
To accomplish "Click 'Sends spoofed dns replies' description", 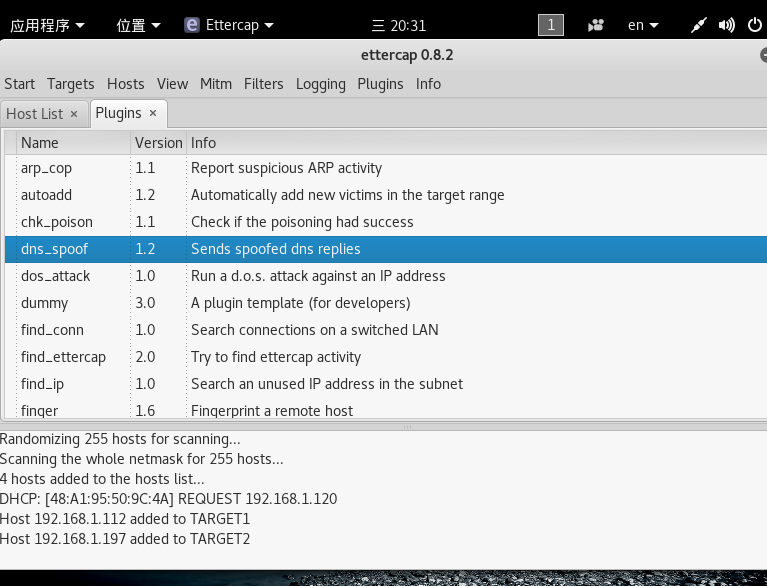I will tap(275, 249).
